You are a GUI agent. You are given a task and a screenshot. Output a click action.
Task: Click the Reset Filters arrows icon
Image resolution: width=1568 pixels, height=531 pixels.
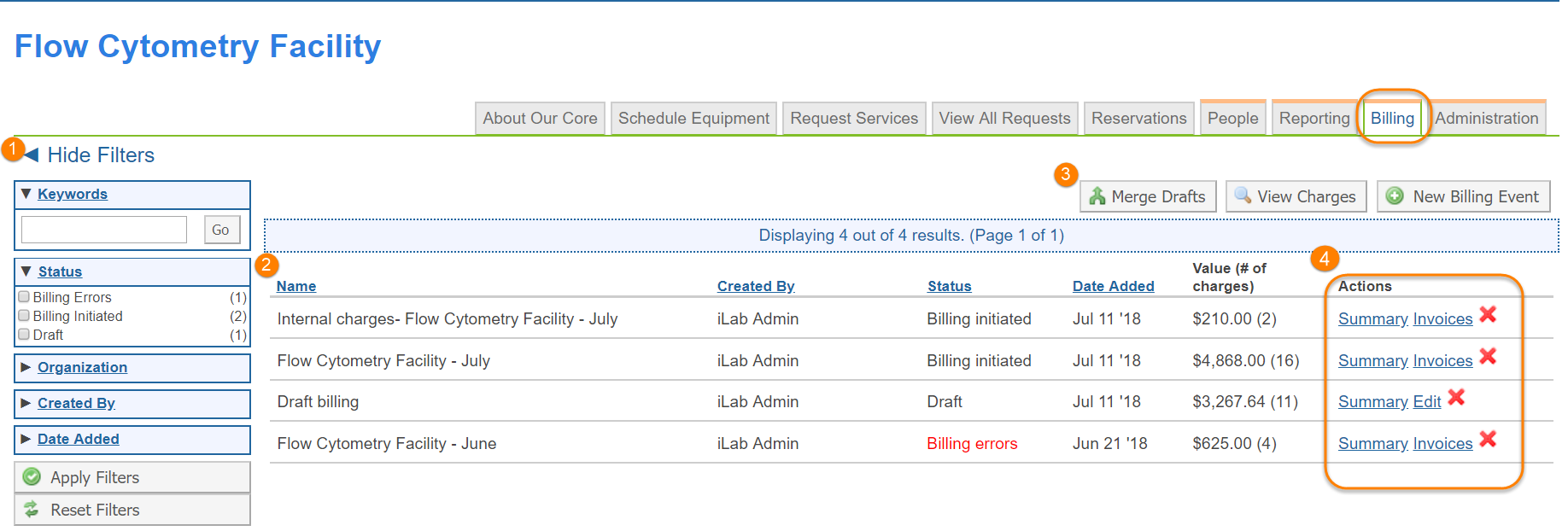(x=32, y=510)
